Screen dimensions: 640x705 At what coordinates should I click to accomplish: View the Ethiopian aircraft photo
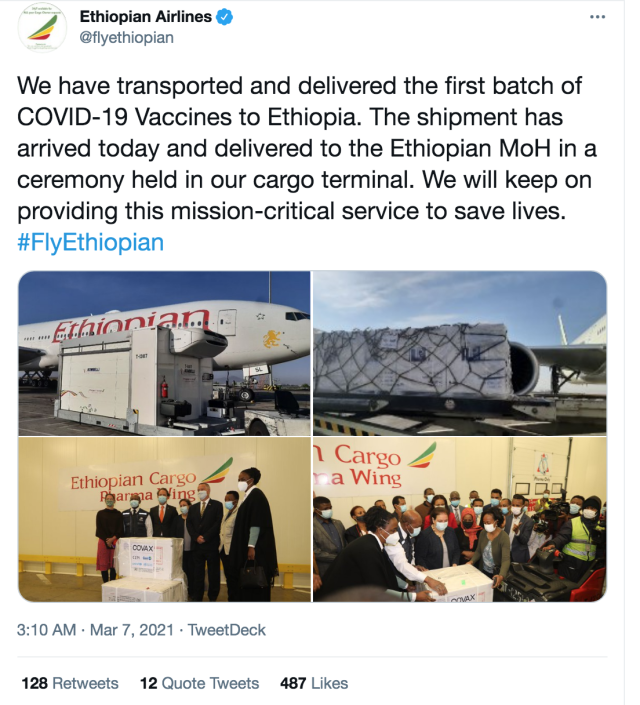pos(164,353)
